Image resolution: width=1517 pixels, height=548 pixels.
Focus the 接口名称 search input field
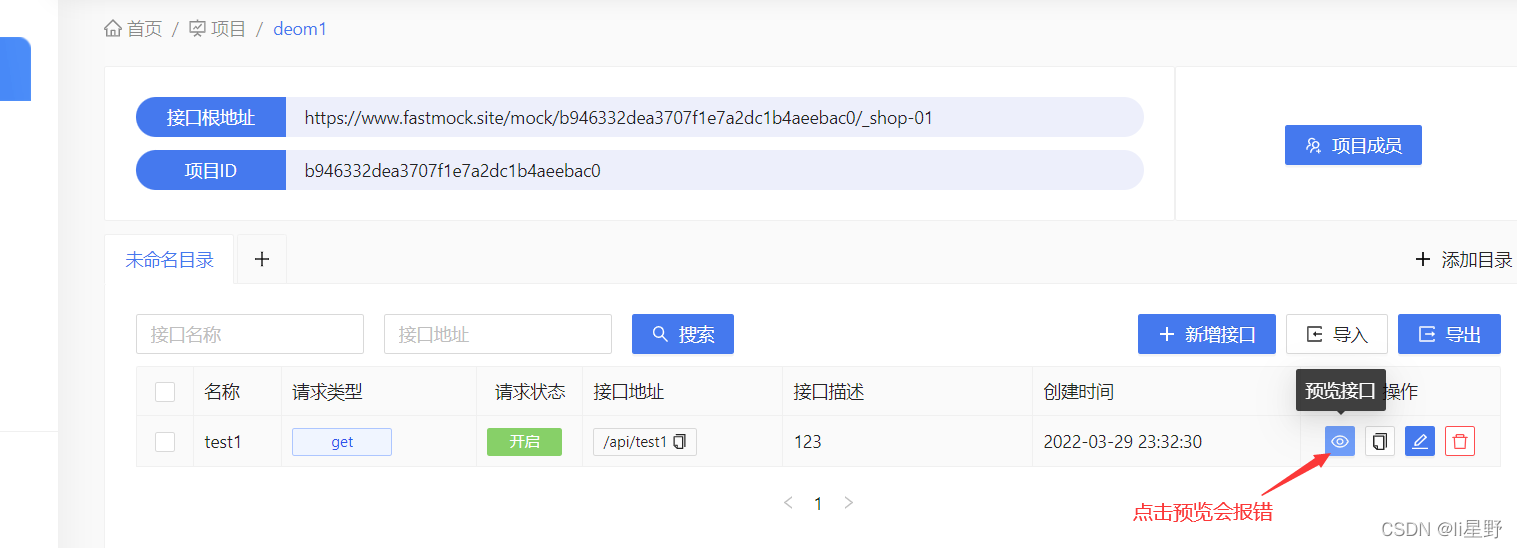click(x=250, y=334)
